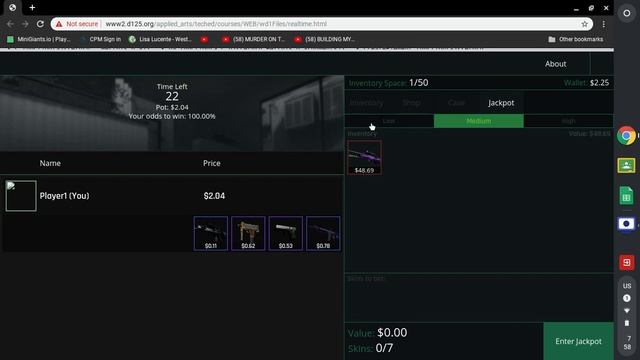Click the $0.62 skin in the pot
This screenshot has width=640, height=360.
coord(248,233)
